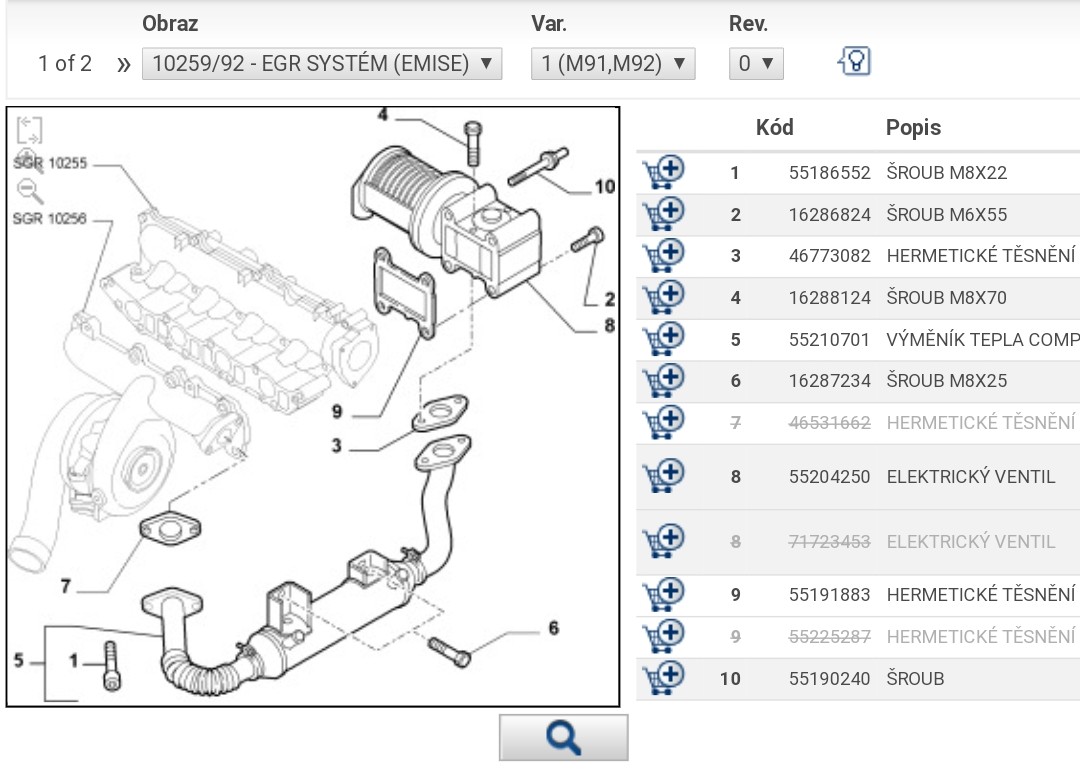Click the magnifier search button below diagram

pos(564,738)
